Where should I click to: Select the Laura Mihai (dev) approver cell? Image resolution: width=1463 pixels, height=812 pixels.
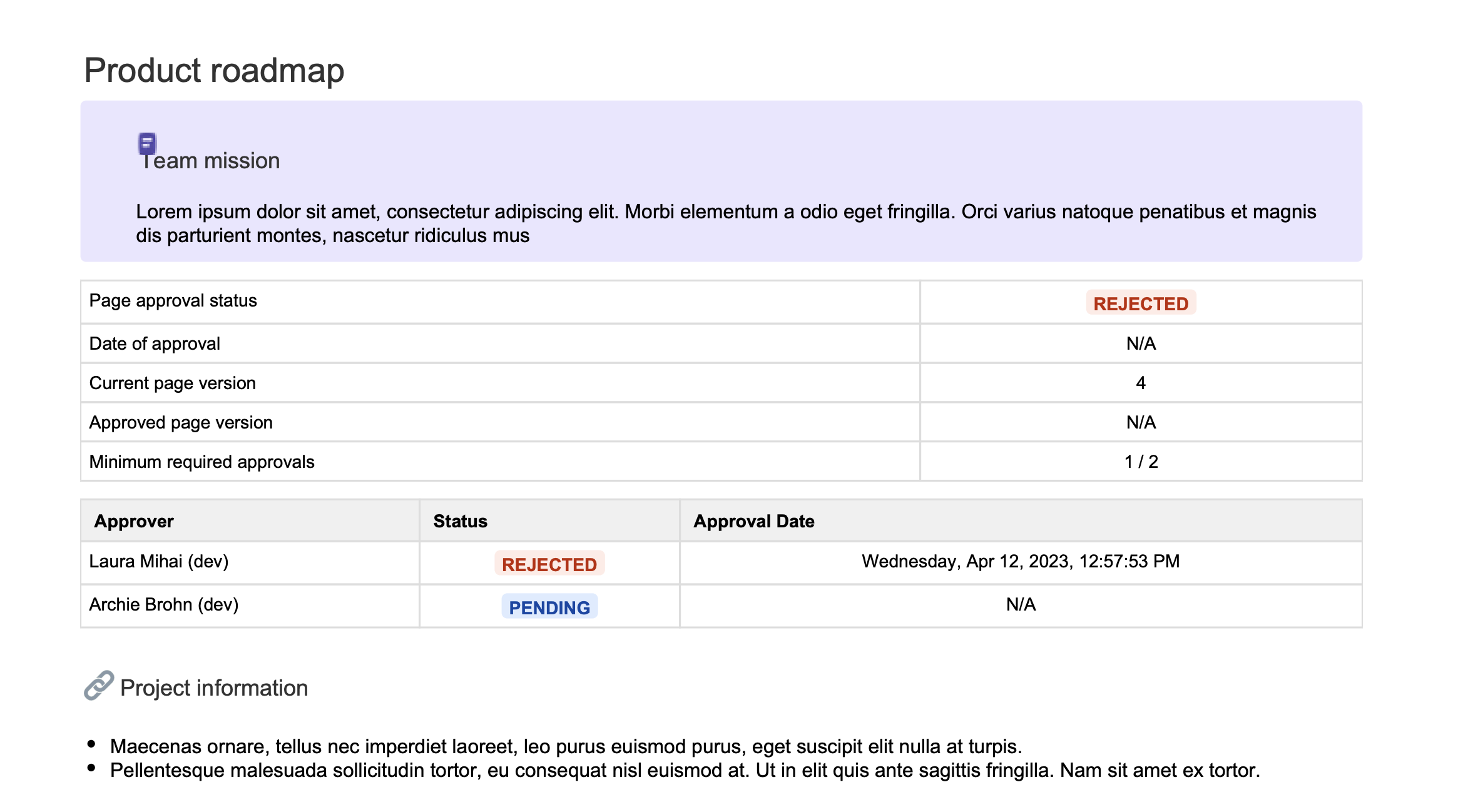[159, 561]
